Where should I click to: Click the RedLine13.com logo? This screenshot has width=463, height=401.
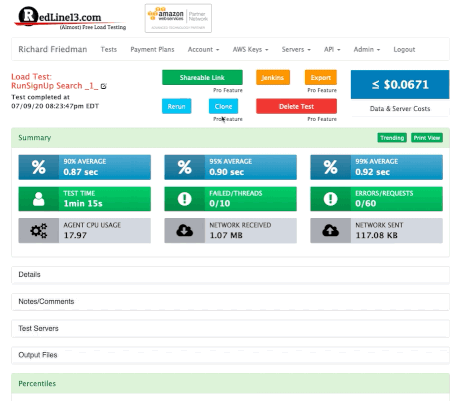pyautogui.click(x=71, y=19)
